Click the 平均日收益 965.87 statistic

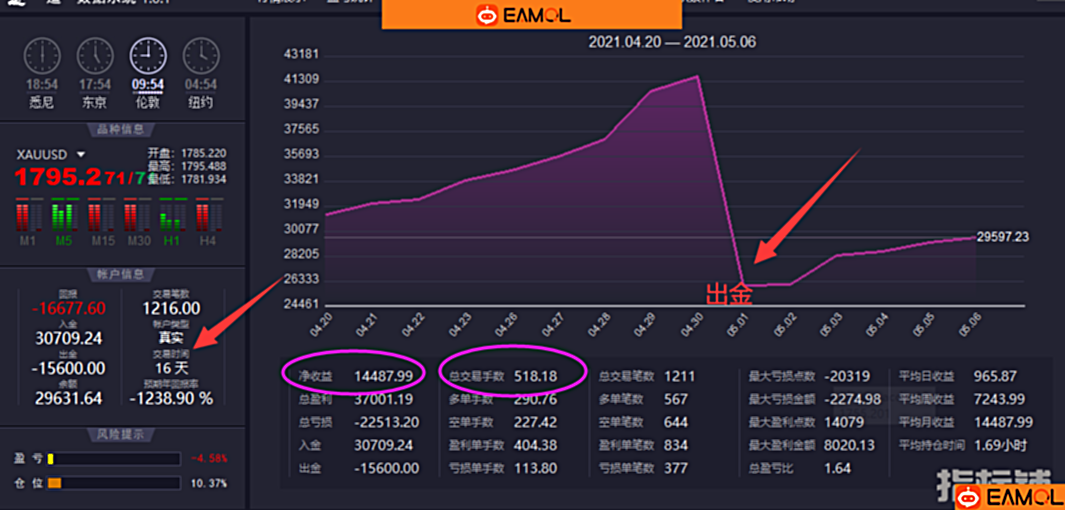click(x=960, y=376)
